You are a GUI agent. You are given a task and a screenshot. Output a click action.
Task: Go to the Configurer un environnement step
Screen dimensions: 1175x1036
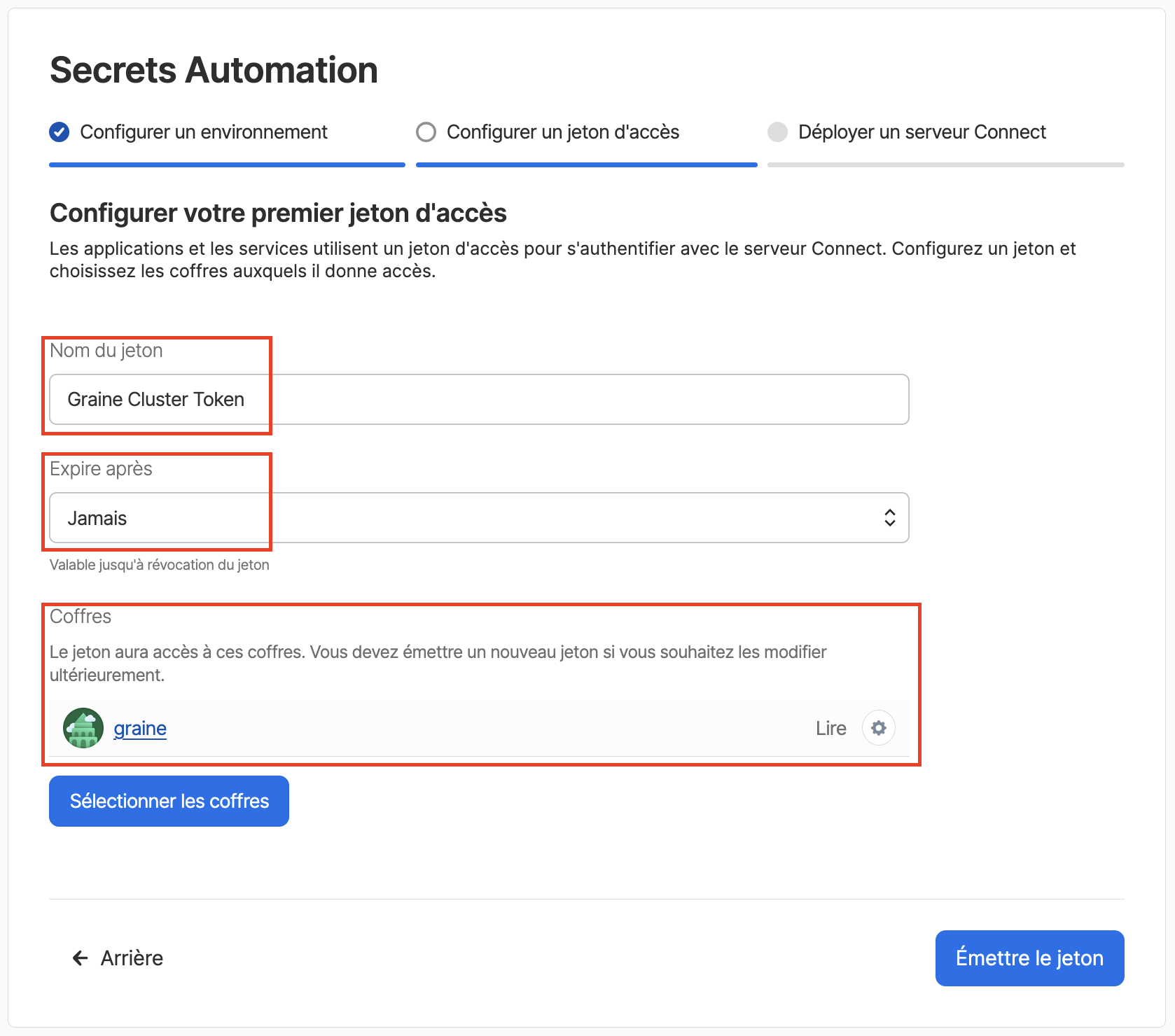click(x=204, y=132)
